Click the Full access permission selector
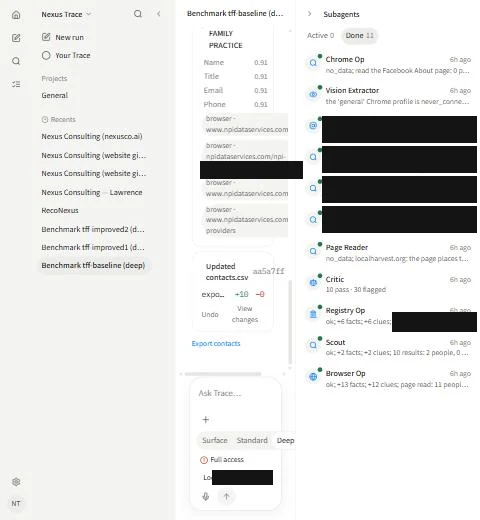Viewport: 480px width, 520px height. coord(222,460)
